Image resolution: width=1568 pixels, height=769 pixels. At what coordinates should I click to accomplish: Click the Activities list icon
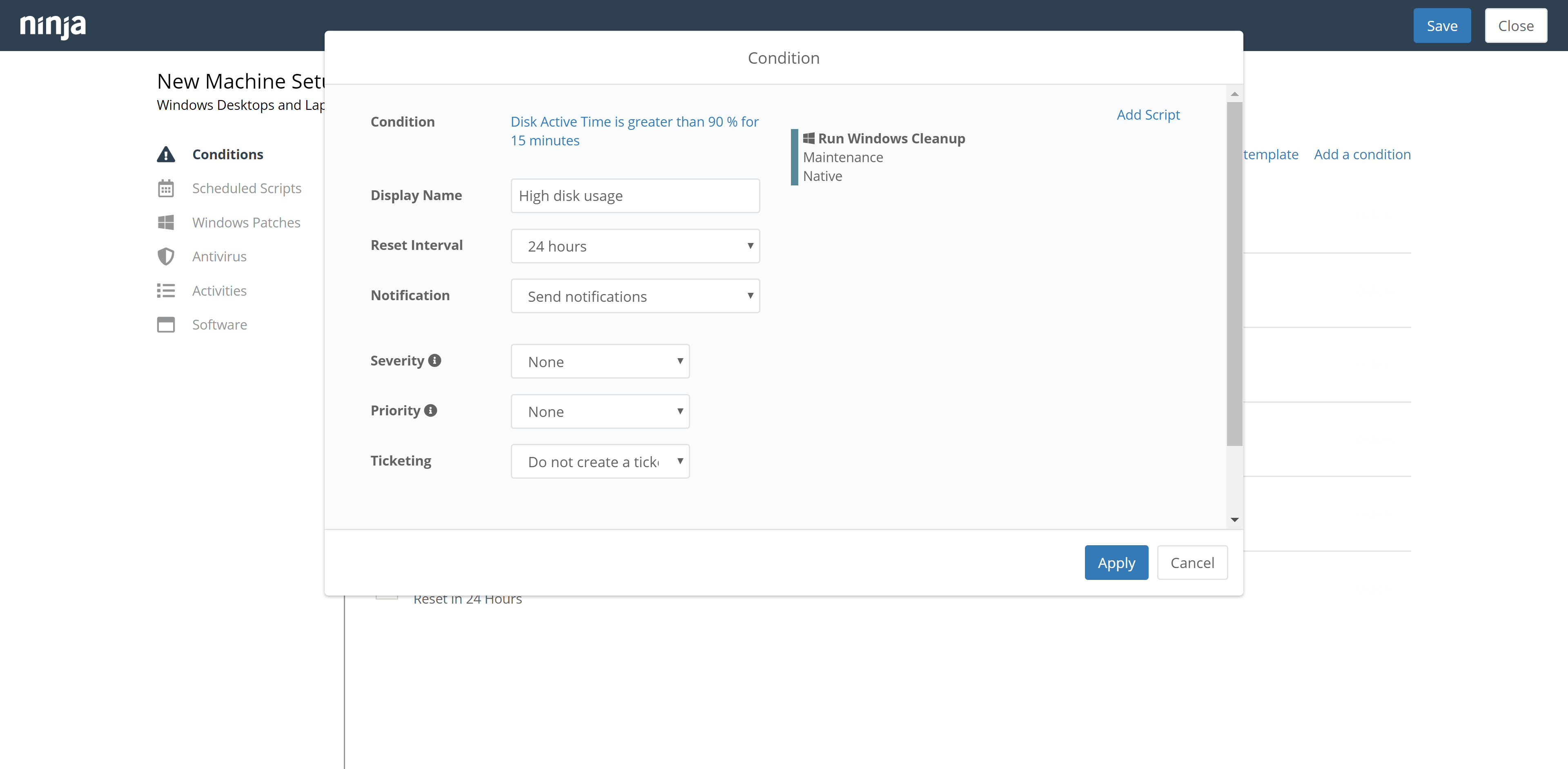166,290
